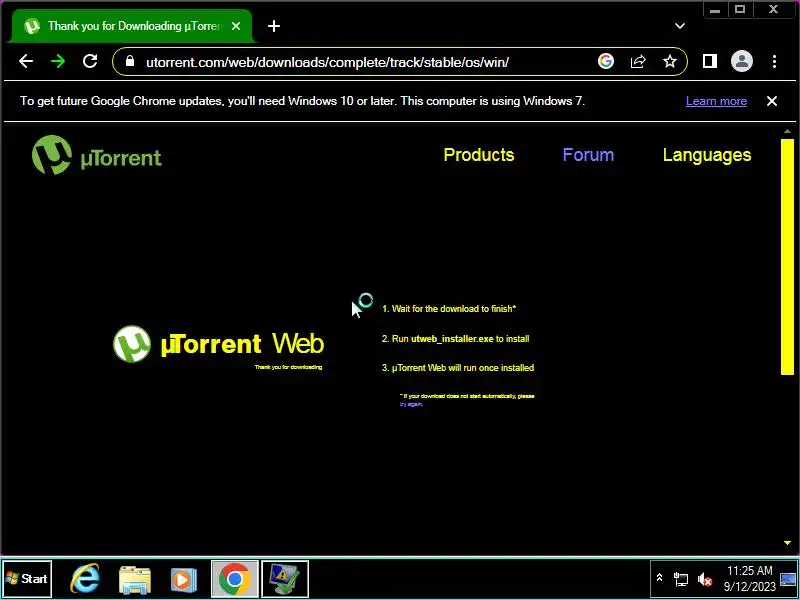Open the 'Learn more' link

coord(716,101)
